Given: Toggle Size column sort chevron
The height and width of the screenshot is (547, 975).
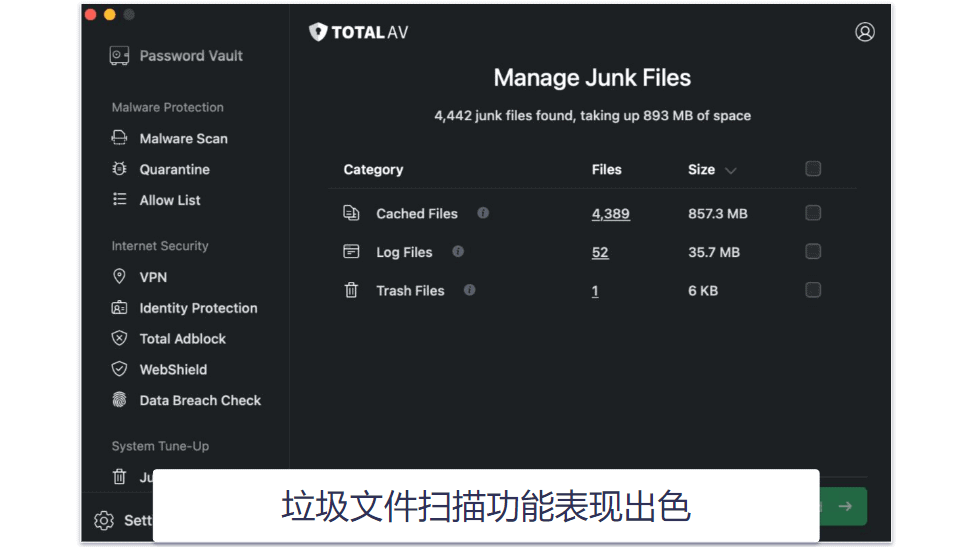Looking at the screenshot, I should (x=731, y=170).
